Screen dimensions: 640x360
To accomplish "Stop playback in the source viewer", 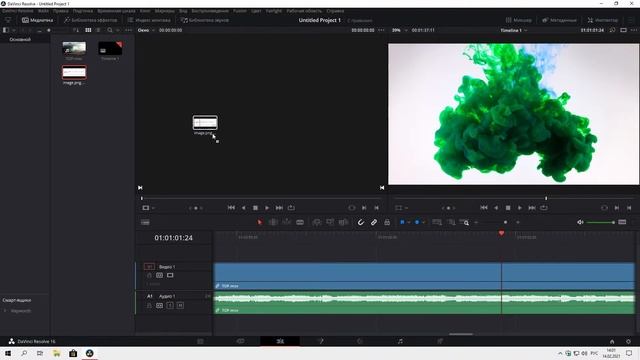I will [x=255, y=208].
